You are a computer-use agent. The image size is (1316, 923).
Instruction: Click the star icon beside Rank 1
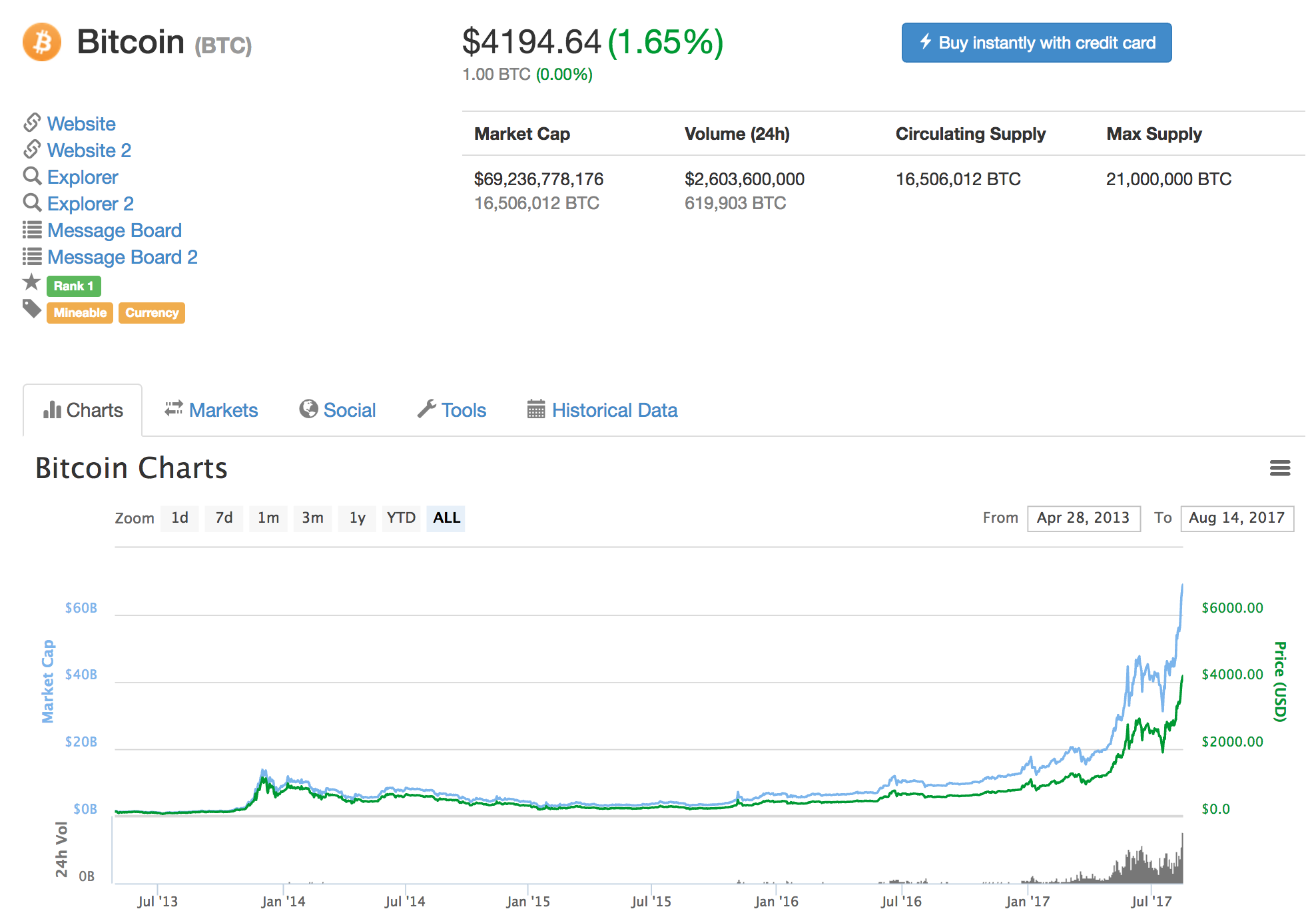tap(31, 283)
